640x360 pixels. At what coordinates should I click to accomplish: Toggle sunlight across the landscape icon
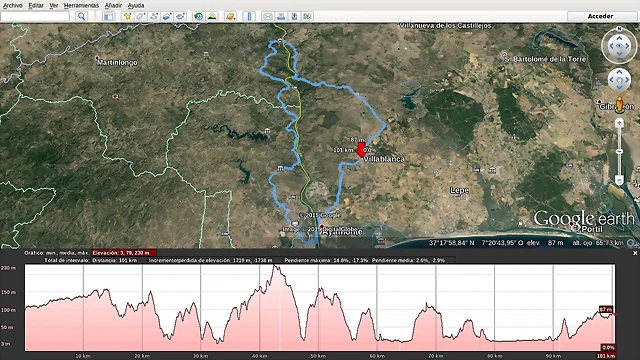(x=212, y=16)
